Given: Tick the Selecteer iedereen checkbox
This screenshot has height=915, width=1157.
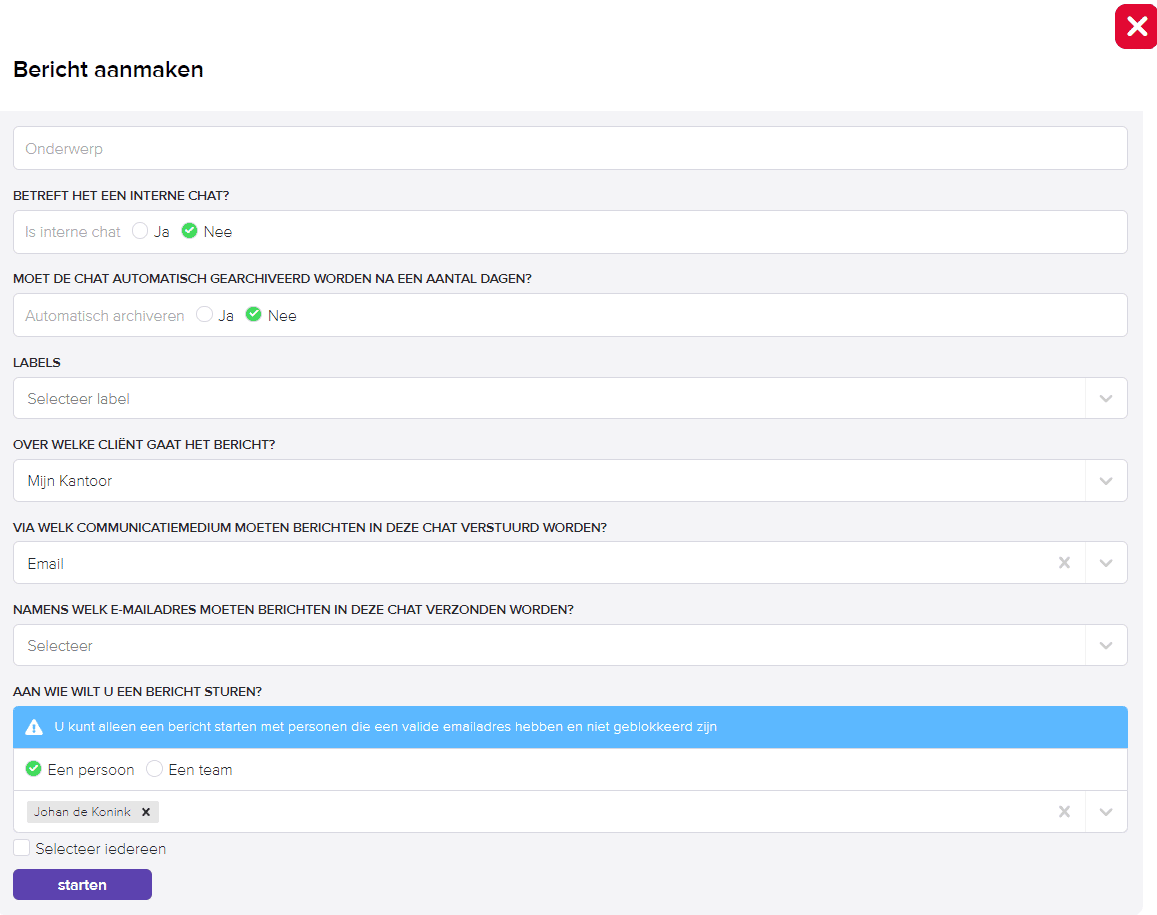Looking at the screenshot, I should [22, 848].
